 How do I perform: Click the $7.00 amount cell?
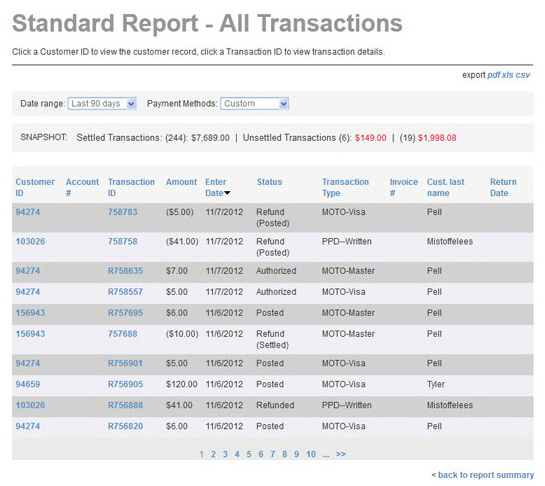coord(177,271)
